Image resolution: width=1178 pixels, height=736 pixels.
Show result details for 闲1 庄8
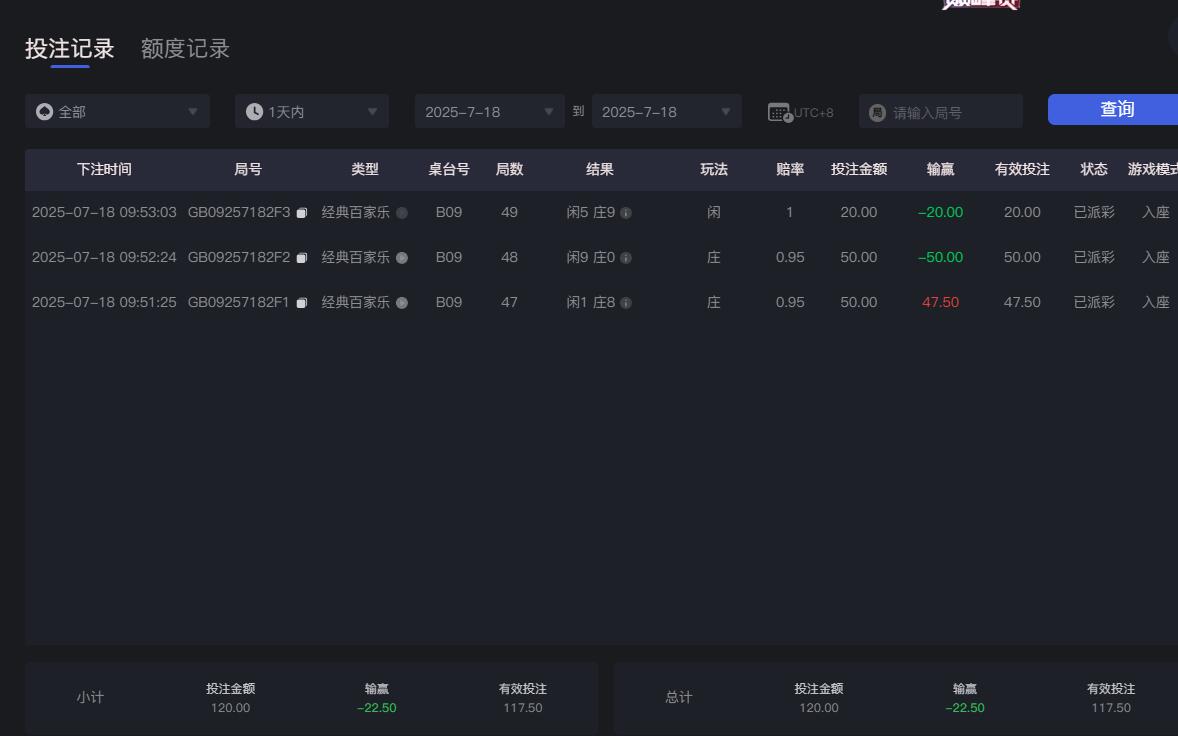point(627,302)
